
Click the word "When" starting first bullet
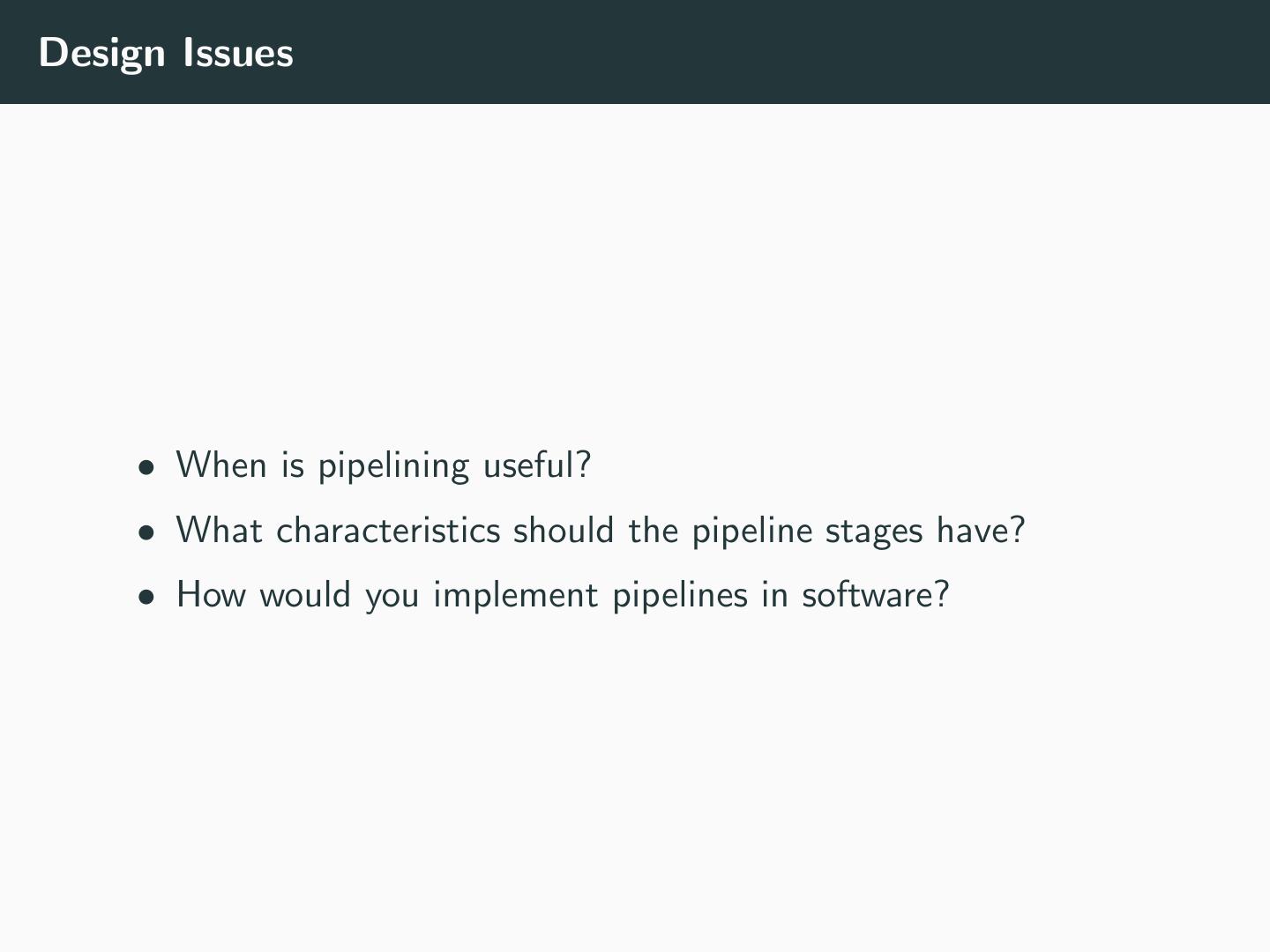point(220,465)
